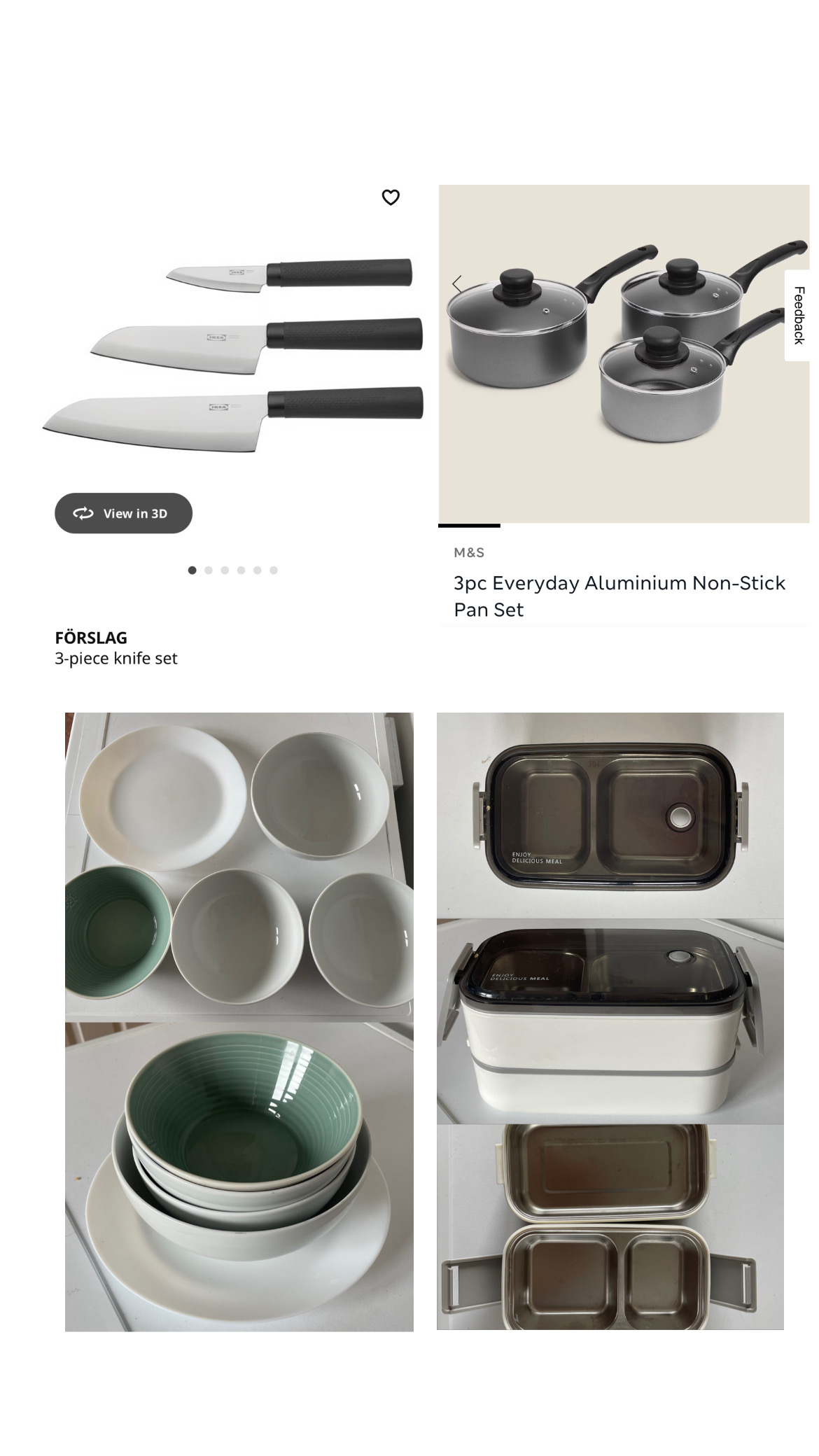This screenshot has width=819, height=1456.
Task: Select the last carousel dot
Action: [x=274, y=570]
